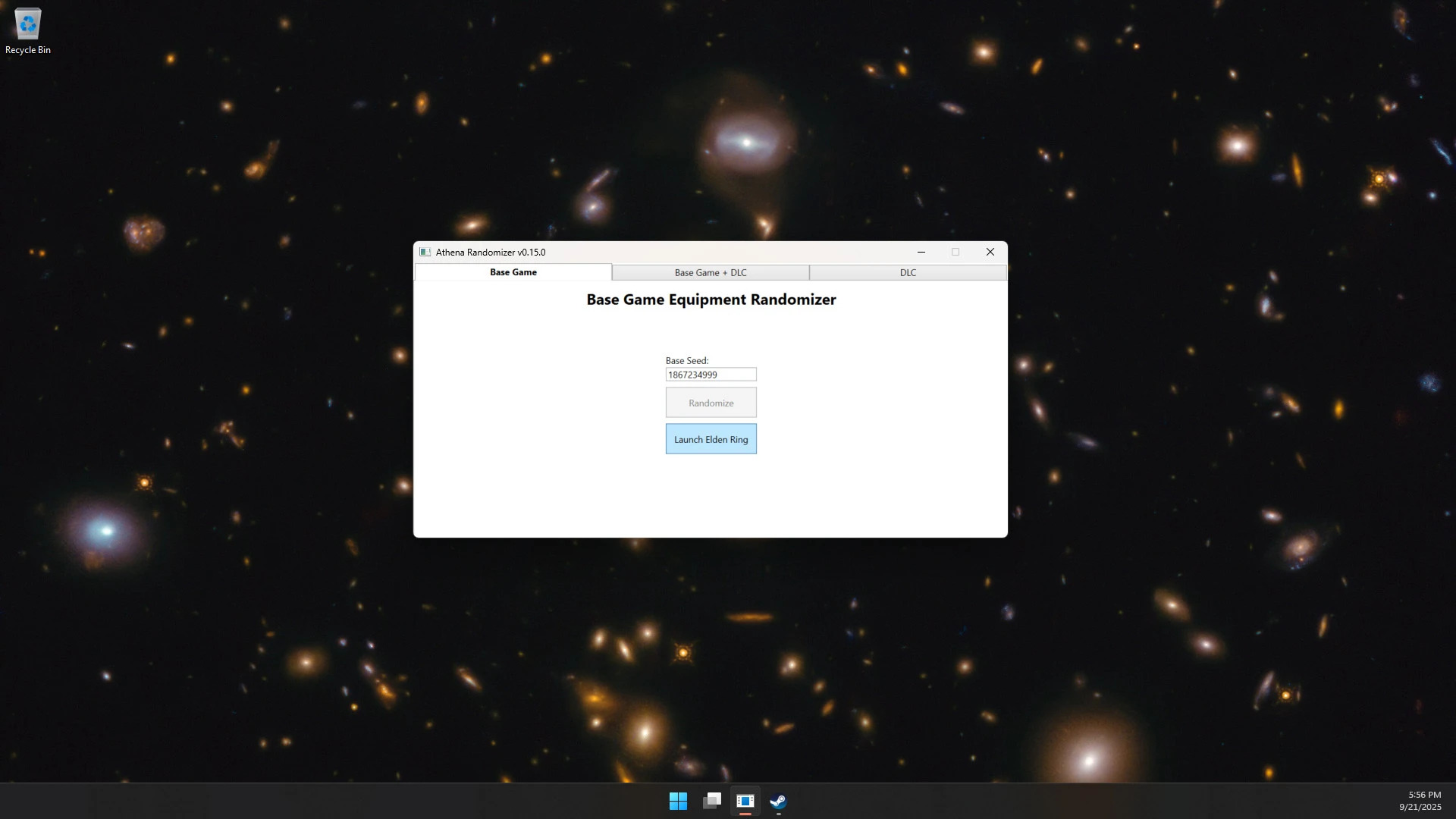The height and width of the screenshot is (819, 1456).
Task: Open the Recycle Bin desktop icon
Action: click(27, 24)
